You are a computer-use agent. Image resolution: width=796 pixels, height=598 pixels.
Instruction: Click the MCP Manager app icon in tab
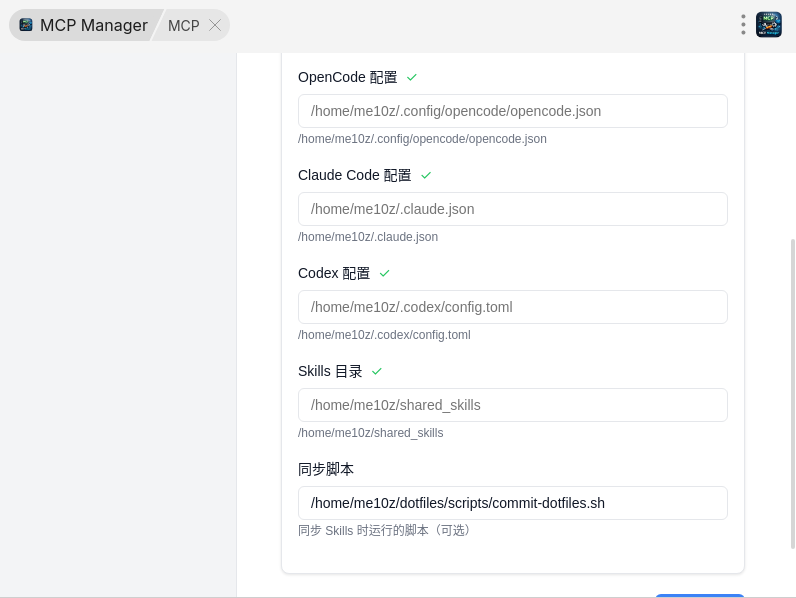tap(26, 25)
